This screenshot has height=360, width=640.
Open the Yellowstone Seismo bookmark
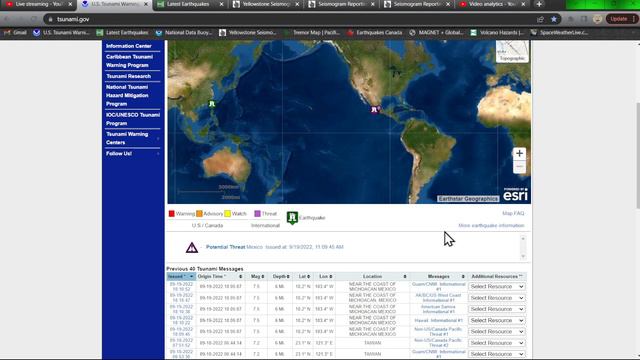tap(248, 33)
